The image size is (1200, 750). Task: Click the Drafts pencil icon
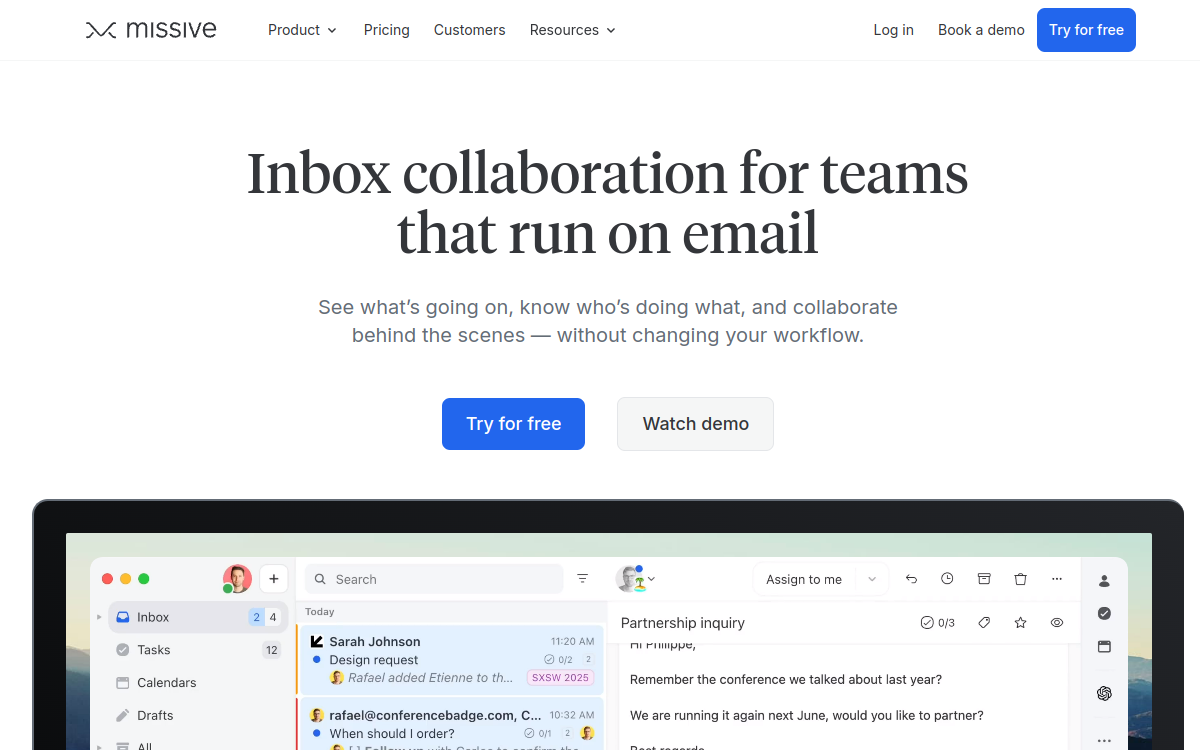[123, 716]
